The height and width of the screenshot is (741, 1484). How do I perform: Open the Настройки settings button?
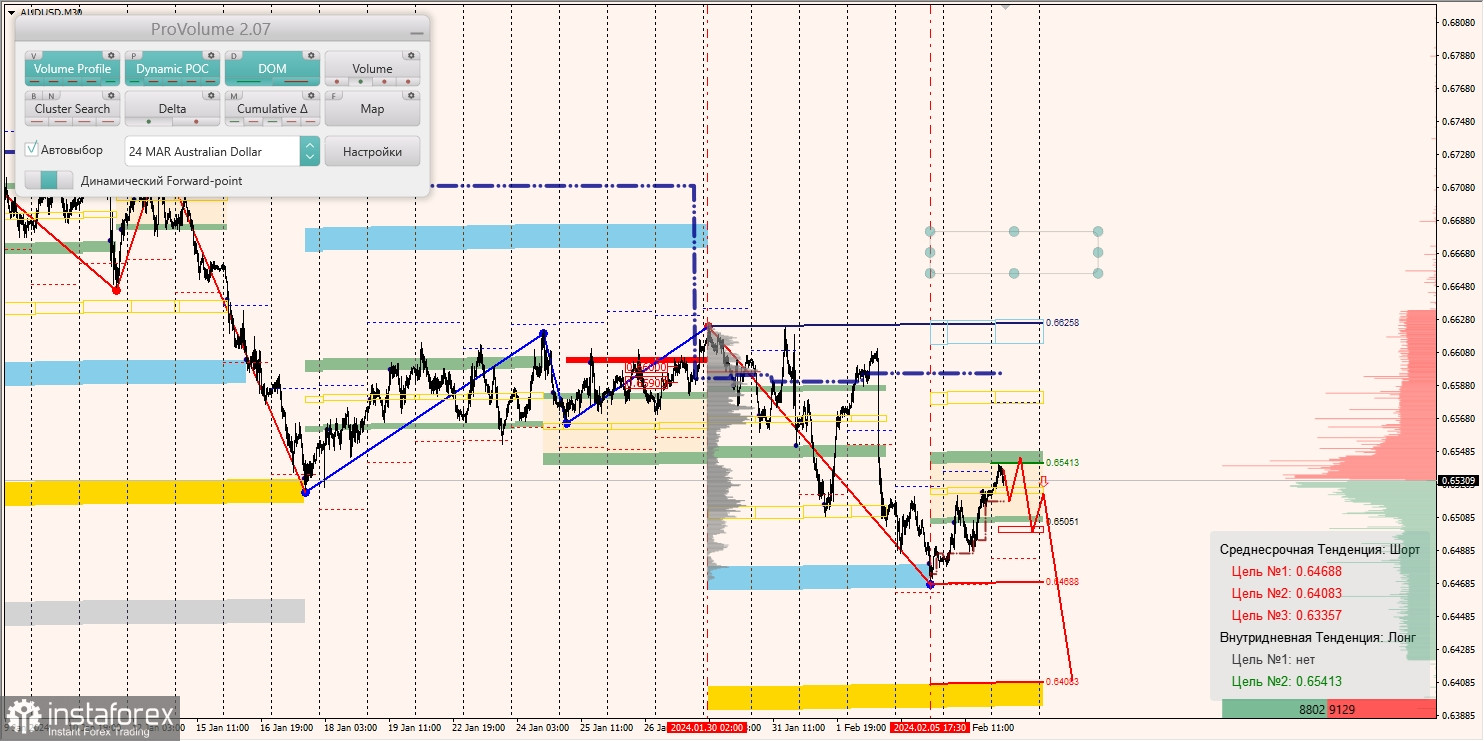(372, 151)
